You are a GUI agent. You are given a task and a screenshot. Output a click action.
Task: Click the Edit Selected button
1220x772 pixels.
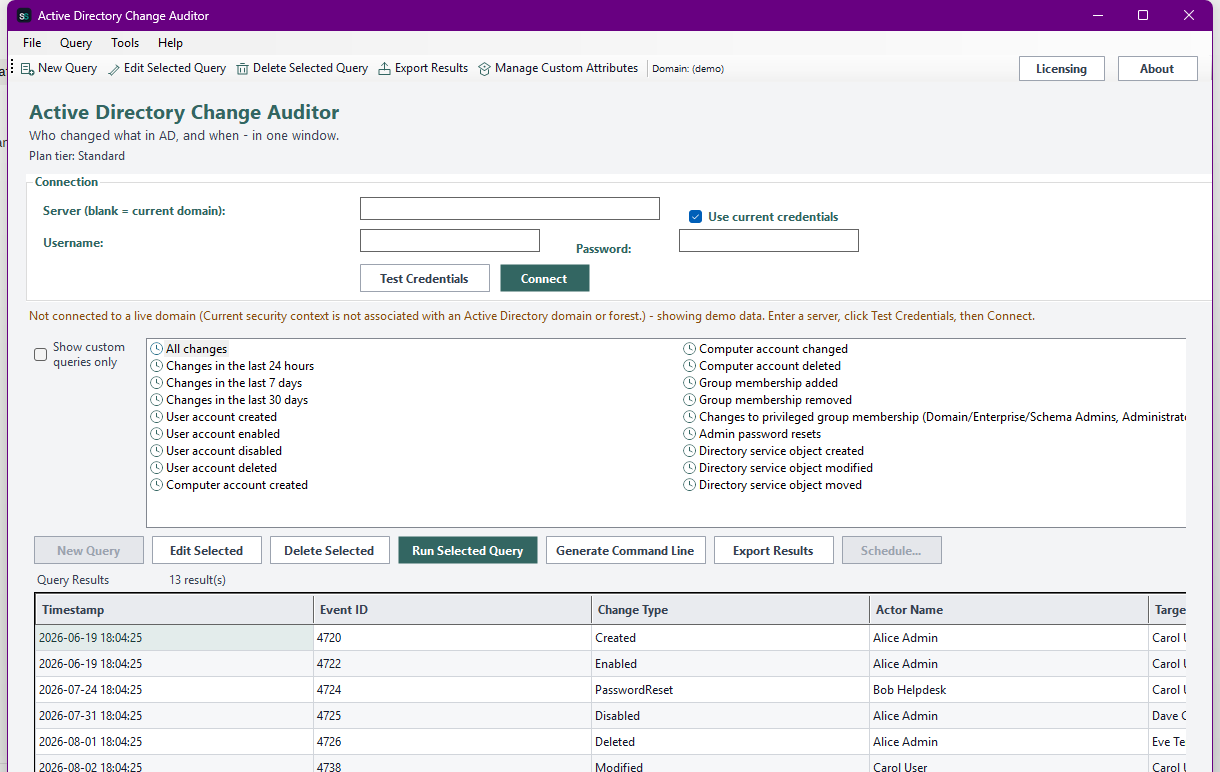coord(206,550)
